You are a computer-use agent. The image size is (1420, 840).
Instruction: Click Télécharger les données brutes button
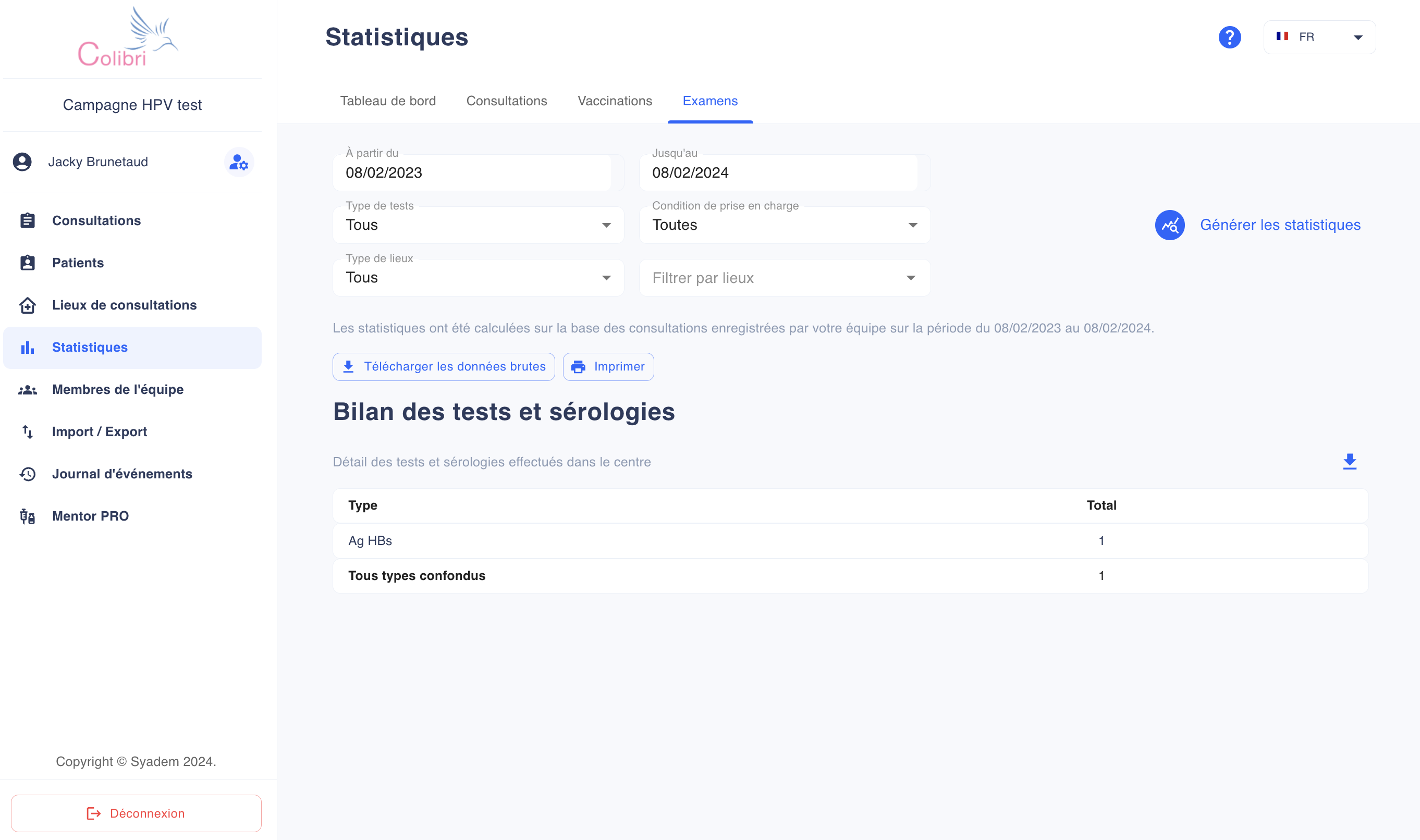(x=444, y=367)
